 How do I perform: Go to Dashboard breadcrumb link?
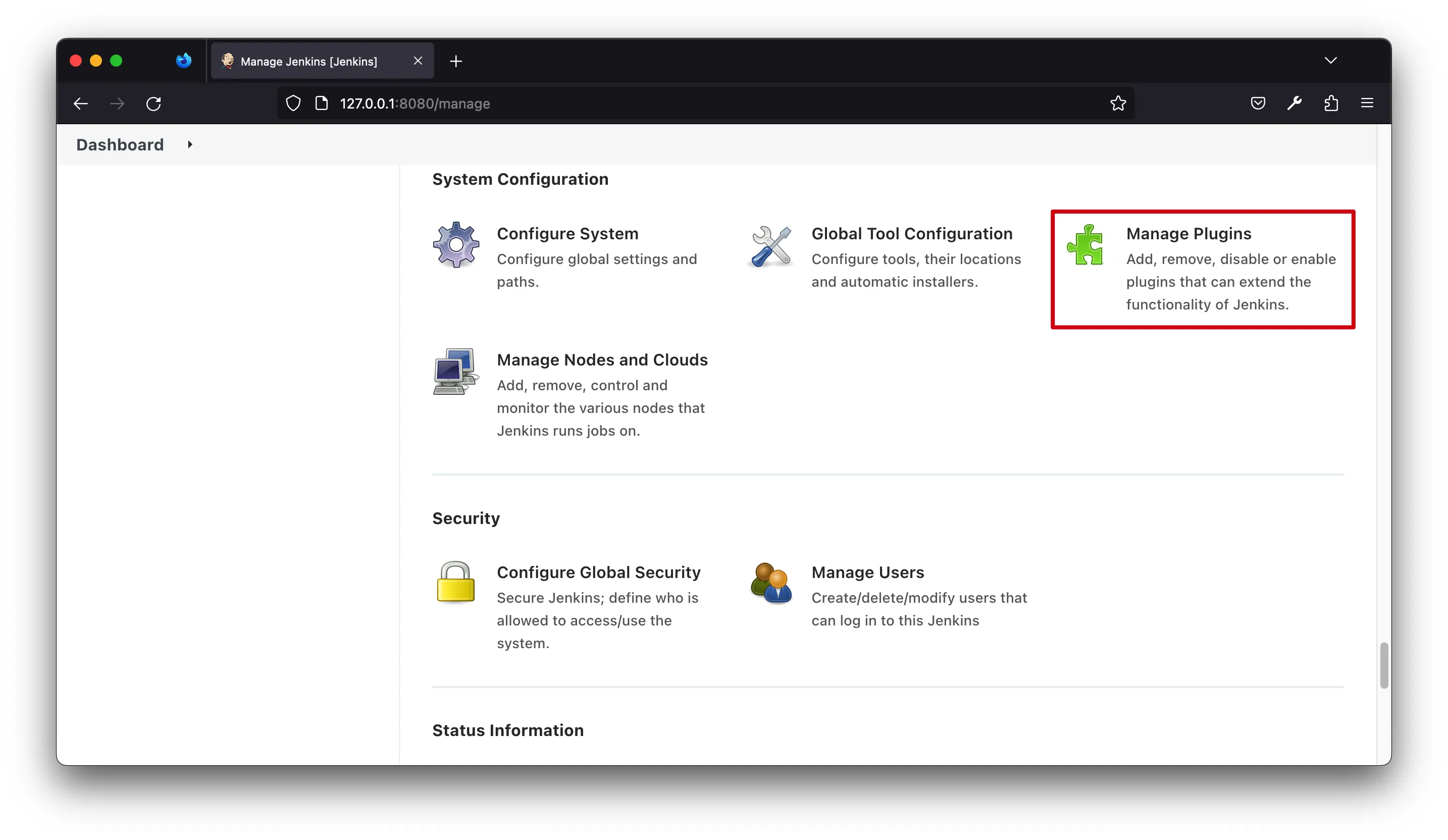[120, 145]
